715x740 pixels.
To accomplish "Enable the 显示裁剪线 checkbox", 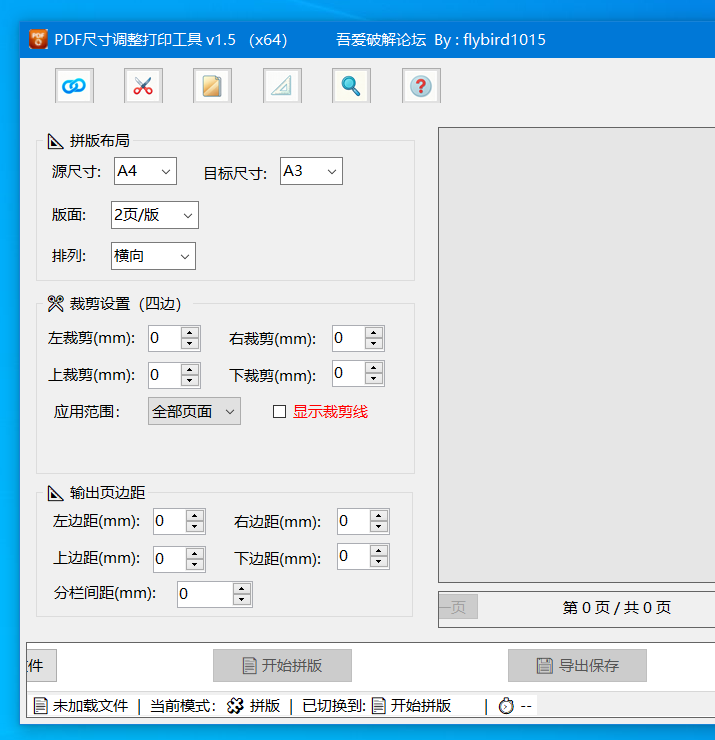I will (x=279, y=412).
